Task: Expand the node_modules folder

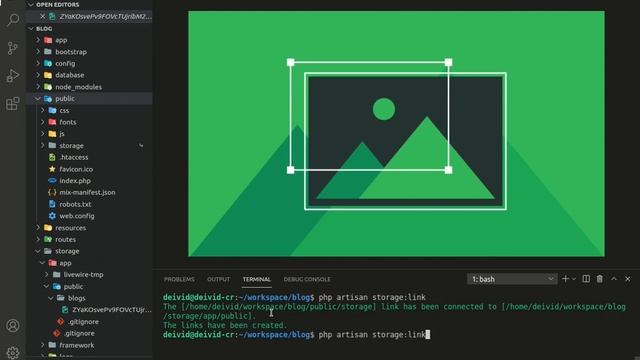Action: [x=89, y=87]
